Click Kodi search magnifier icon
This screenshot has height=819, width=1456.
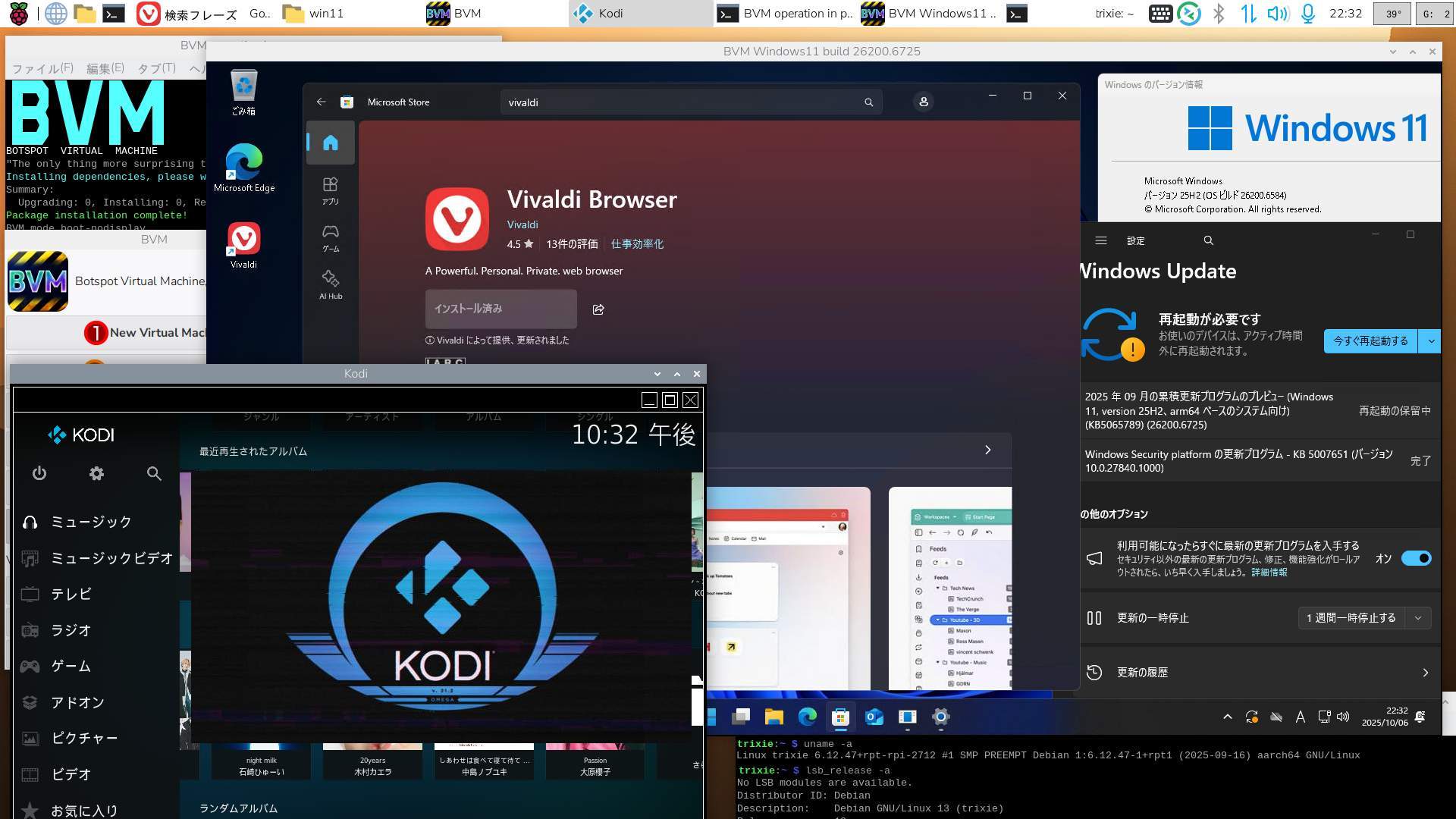tap(154, 474)
